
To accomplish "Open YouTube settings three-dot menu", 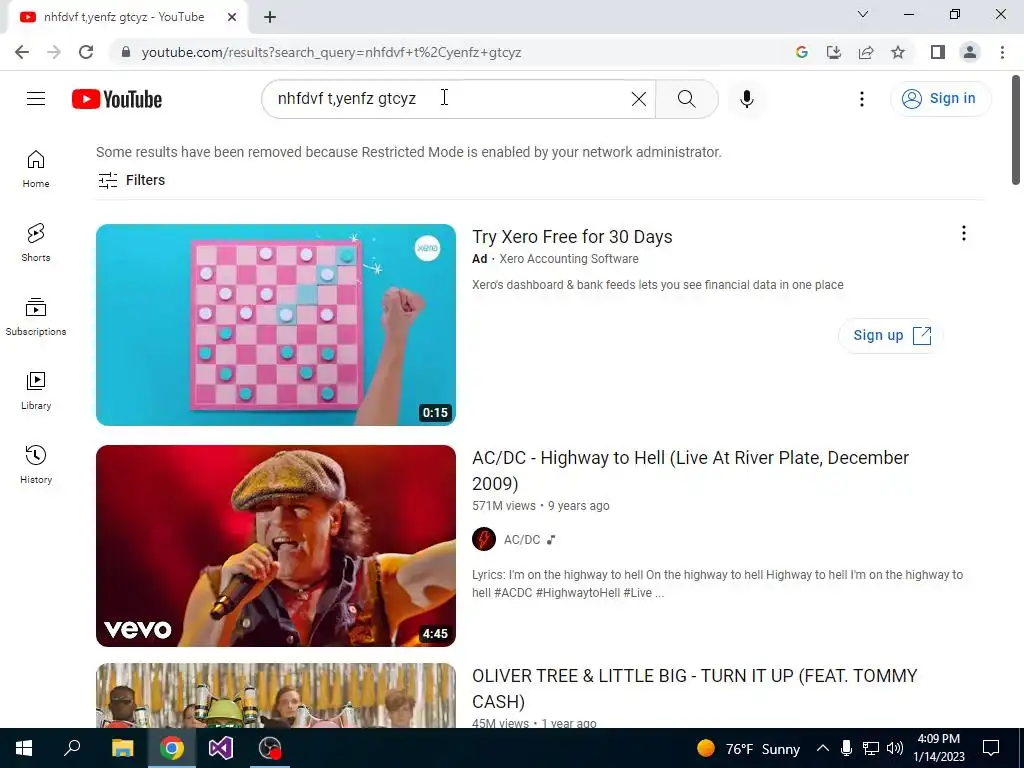I will click(862, 99).
